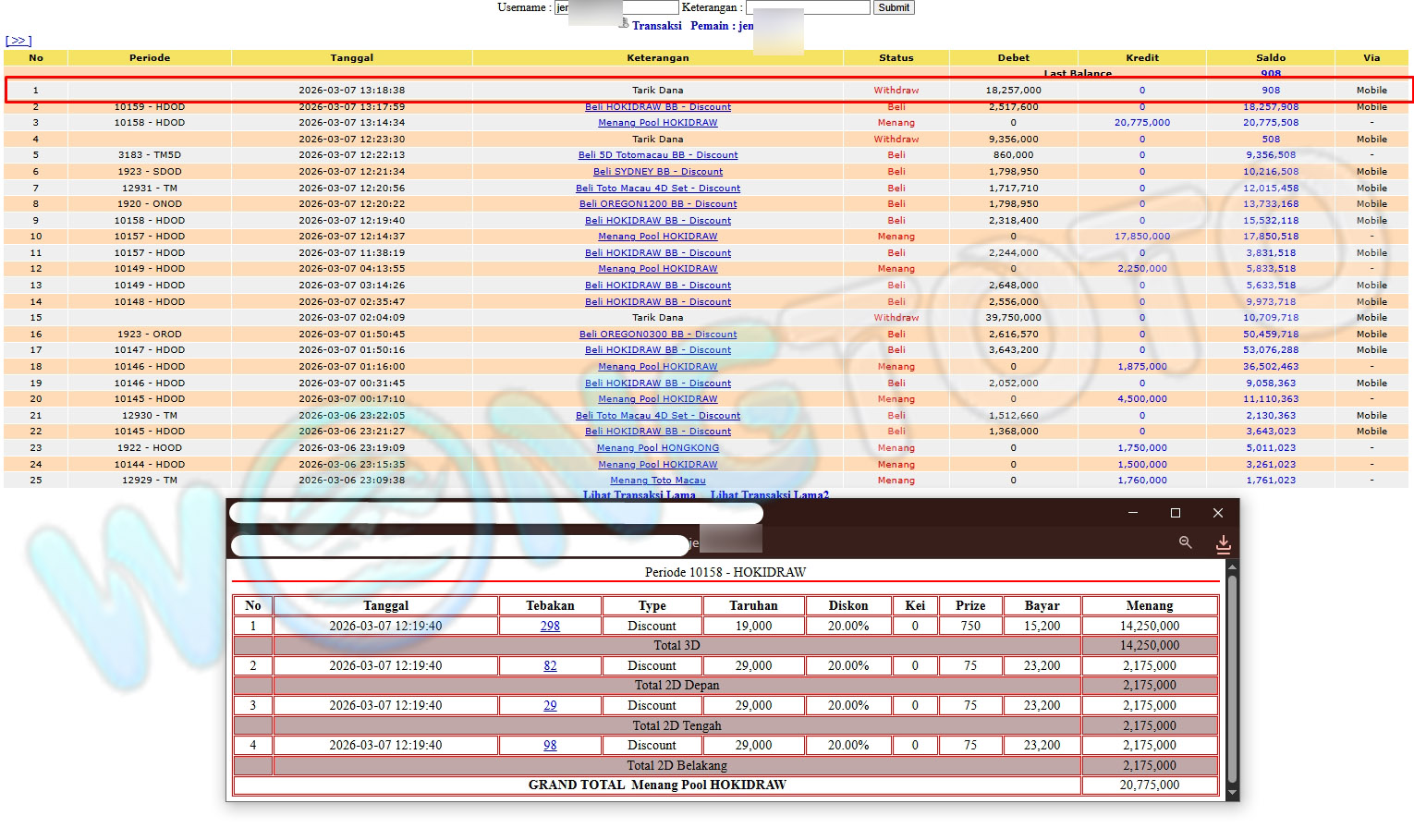Open Menang Pool HONGKONG link
Image resolution: width=1414 pixels, height=840 pixels.
click(657, 448)
